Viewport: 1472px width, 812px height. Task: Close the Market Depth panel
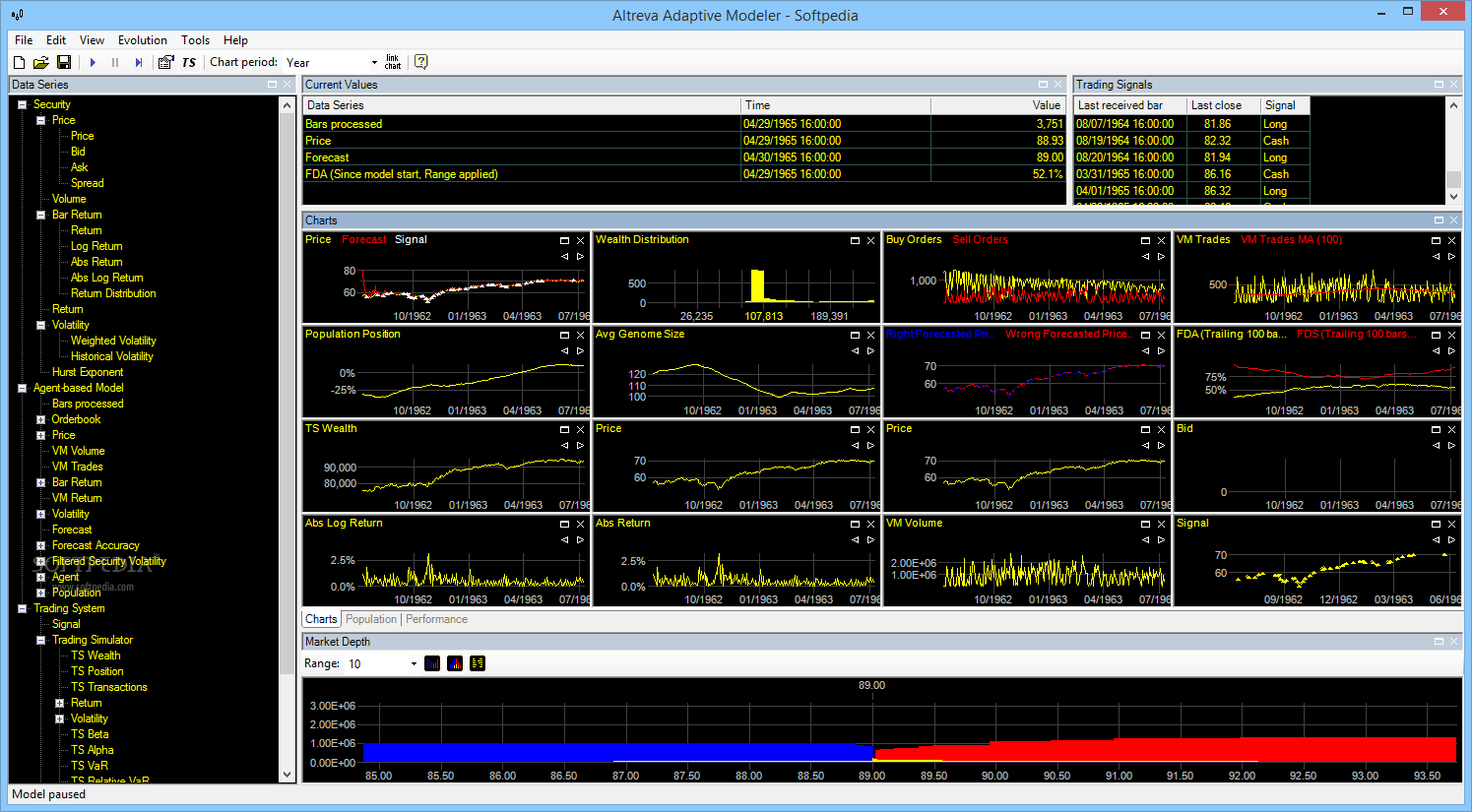tap(1453, 642)
